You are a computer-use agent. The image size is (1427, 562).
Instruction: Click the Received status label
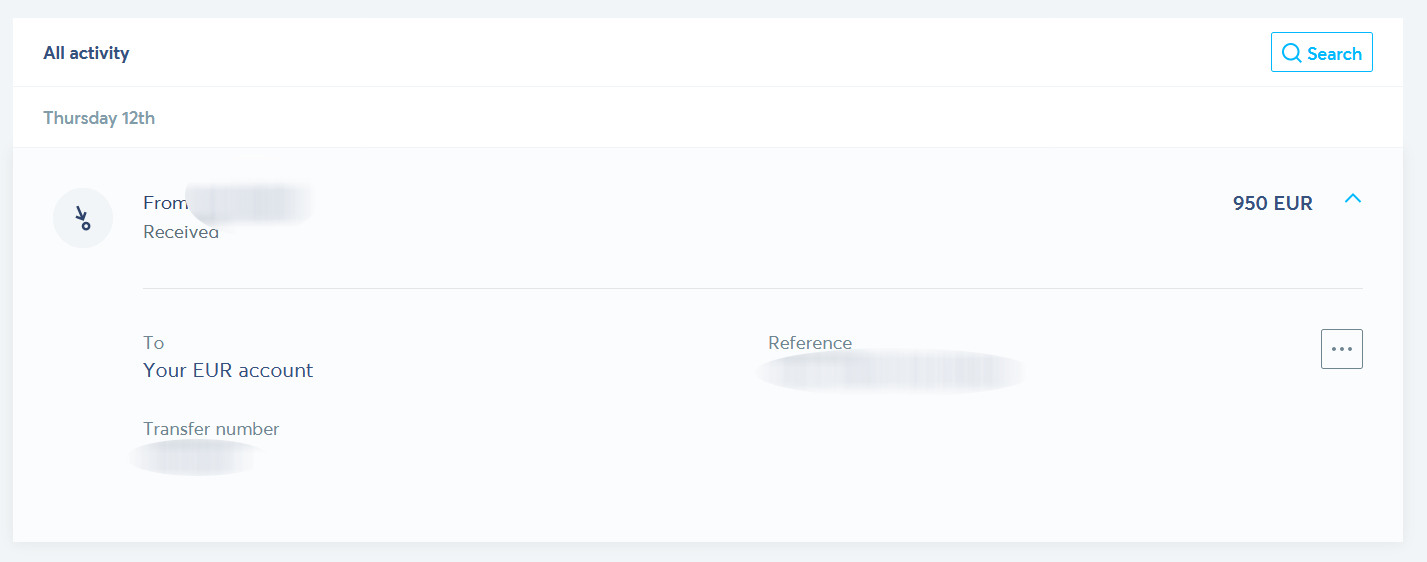coord(181,232)
